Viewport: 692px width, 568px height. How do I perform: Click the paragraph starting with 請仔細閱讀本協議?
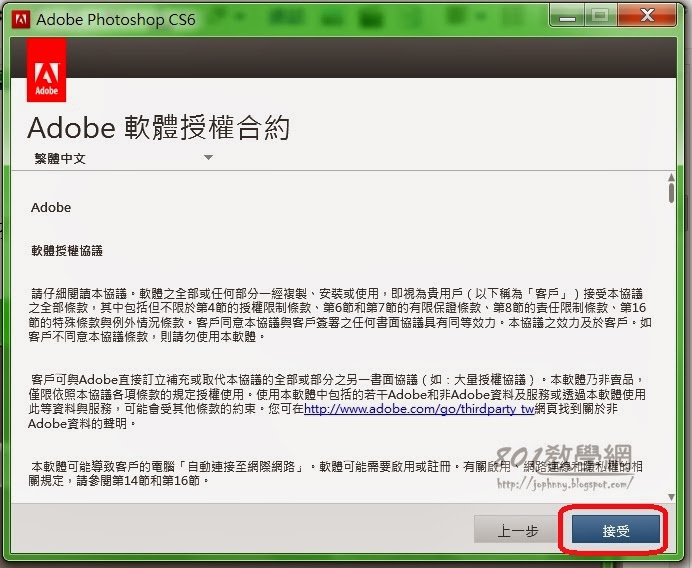[340, 315]
